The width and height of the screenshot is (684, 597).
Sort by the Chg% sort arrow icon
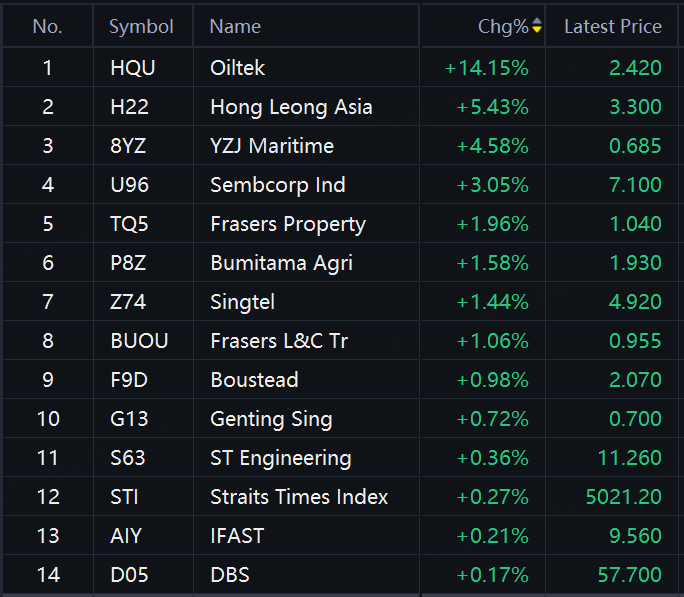point(537,25)
